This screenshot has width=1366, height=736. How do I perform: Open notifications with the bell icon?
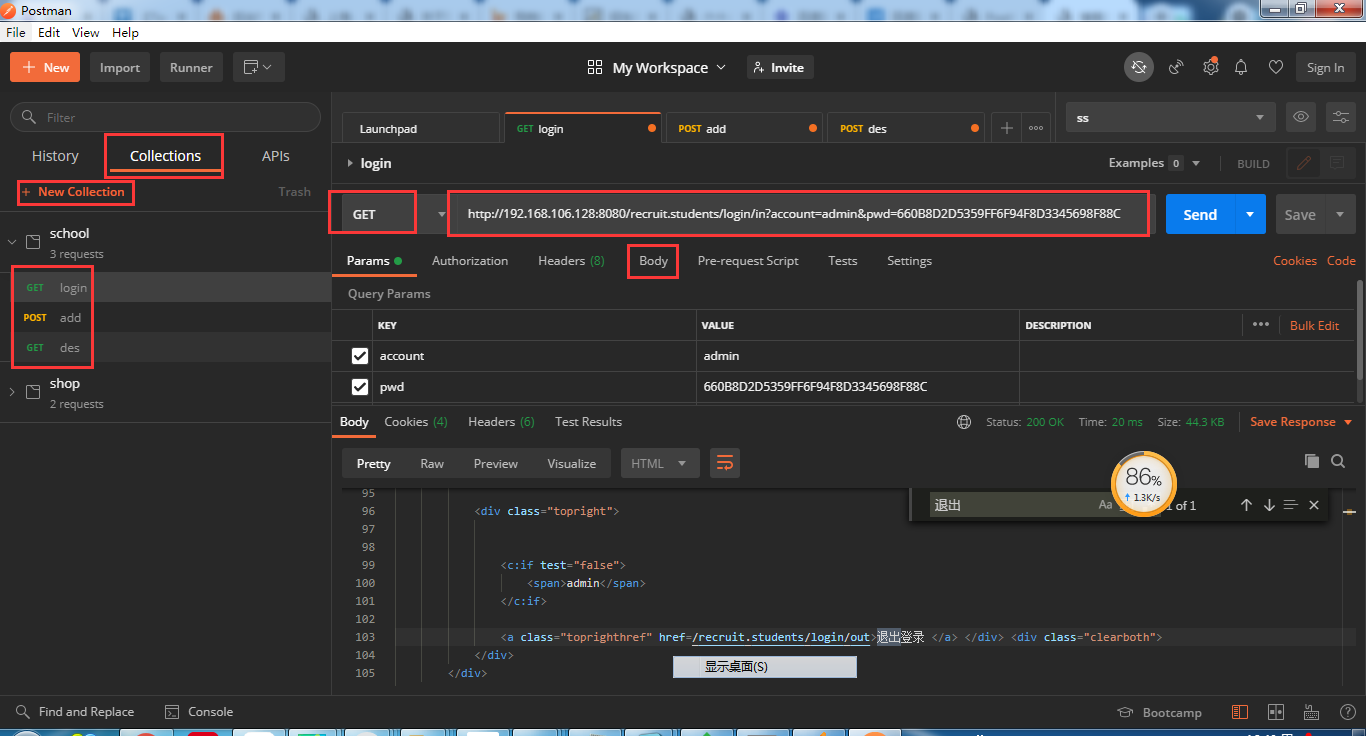click(x=1241, y=67)
